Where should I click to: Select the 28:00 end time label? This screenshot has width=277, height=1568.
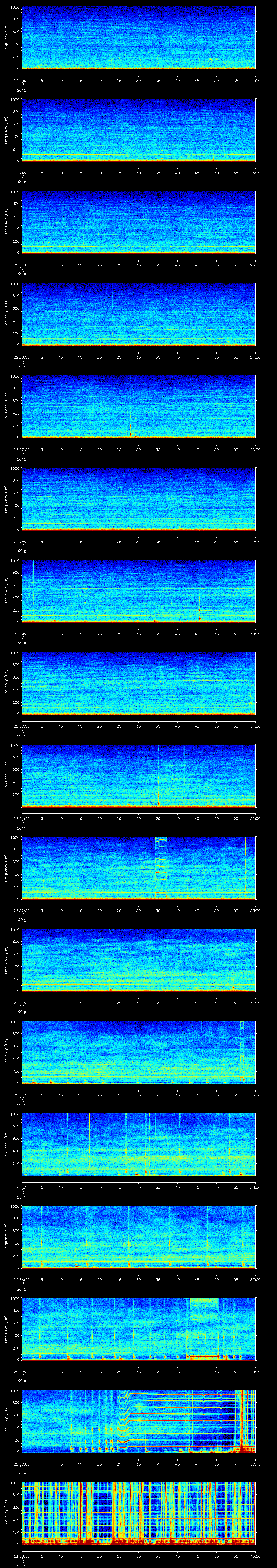(x=256, y=450)
